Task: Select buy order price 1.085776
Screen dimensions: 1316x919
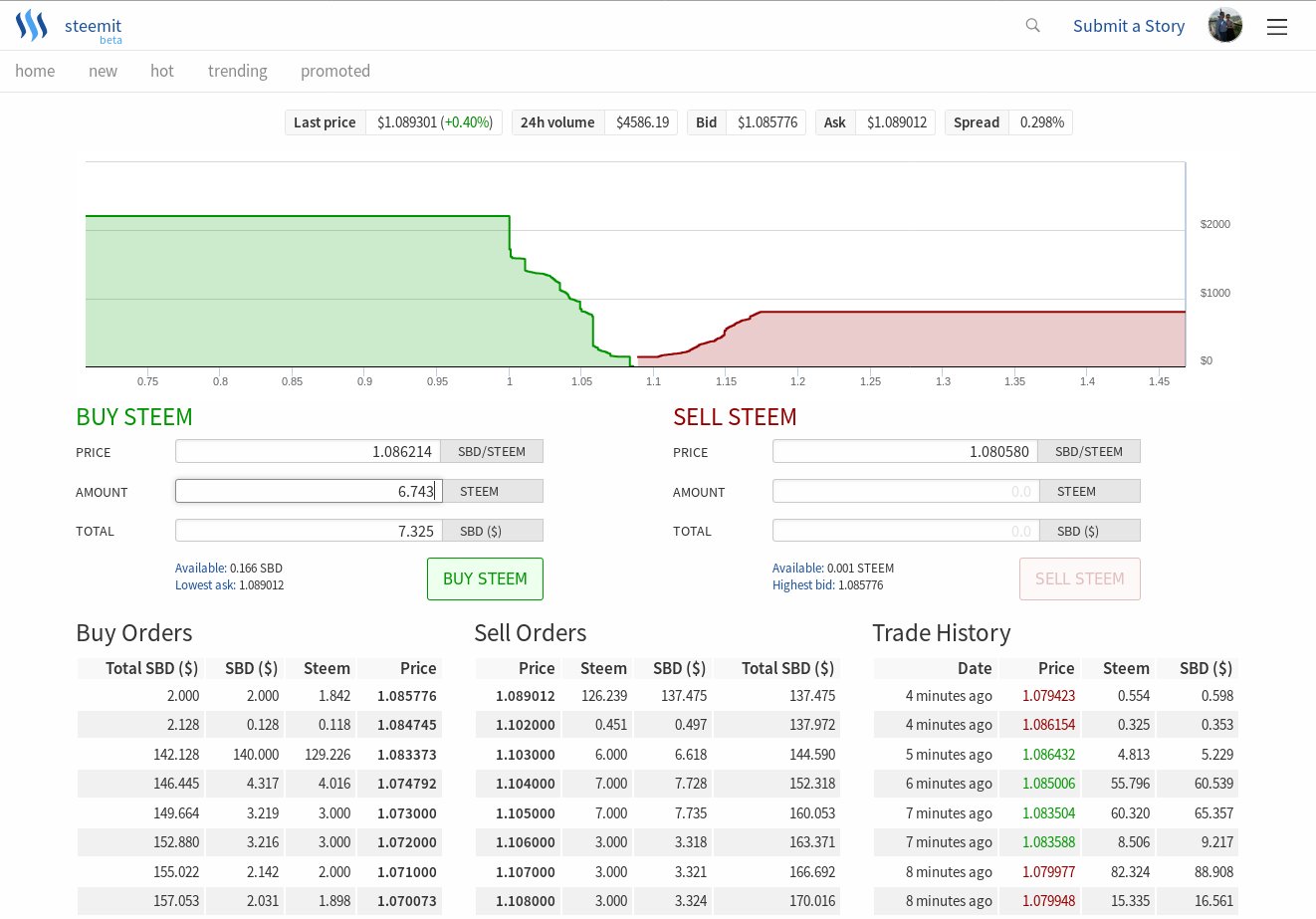Action: (x=407, y=696)
